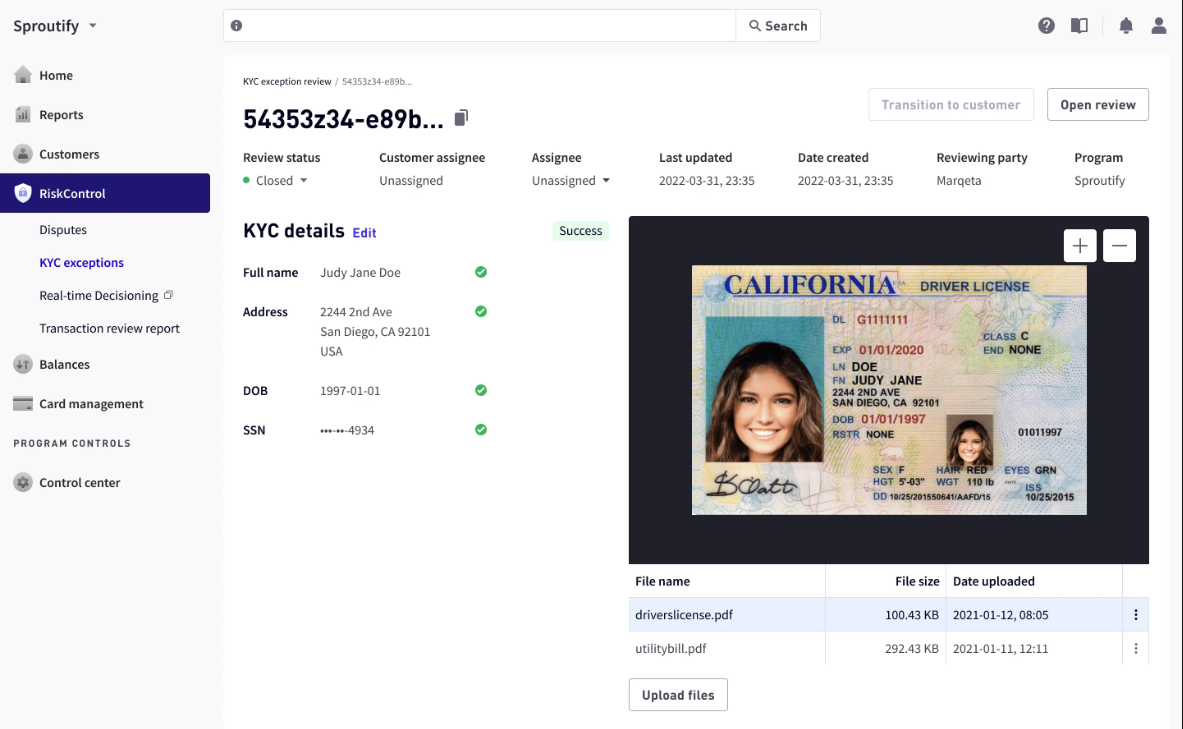The width and height of the screenshot is (1183, 729).
Task: Open Transaction review report in sidebar
Action: coord(110,329)
